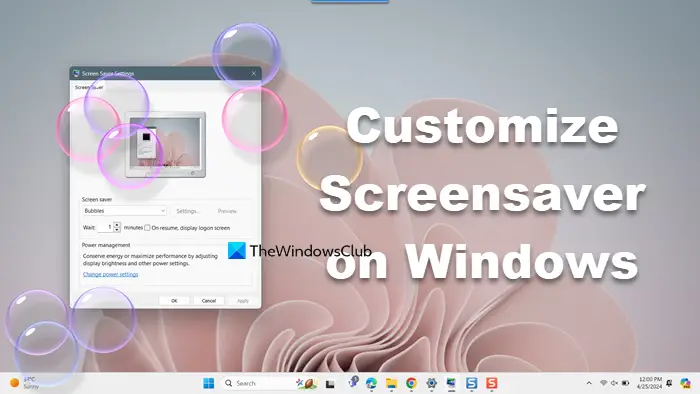Open Microsoft Edge from the taskbar

point(371,383)
